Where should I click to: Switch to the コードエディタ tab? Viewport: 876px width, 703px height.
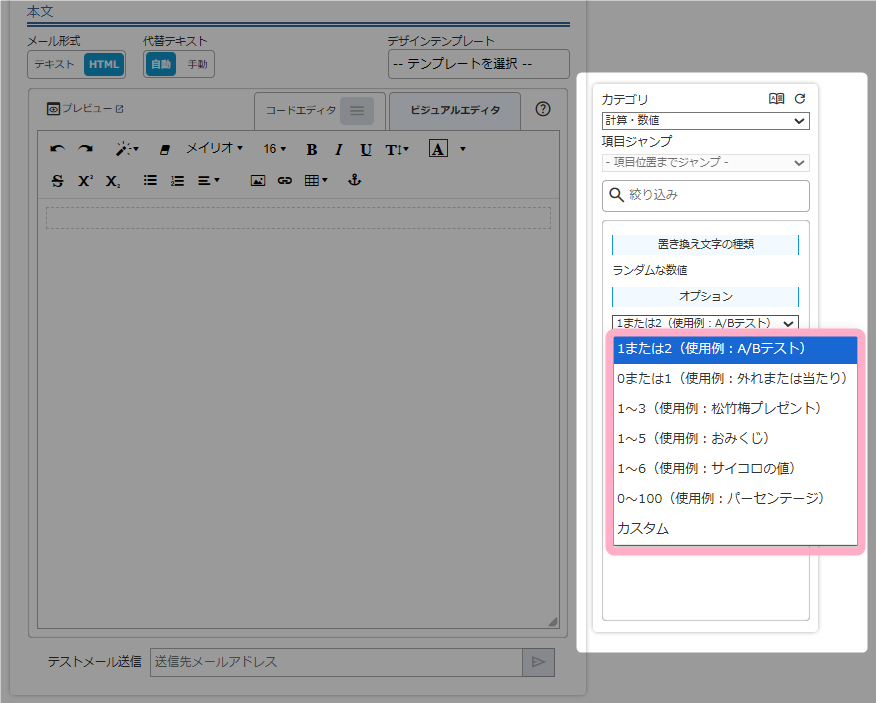[301, 111]
